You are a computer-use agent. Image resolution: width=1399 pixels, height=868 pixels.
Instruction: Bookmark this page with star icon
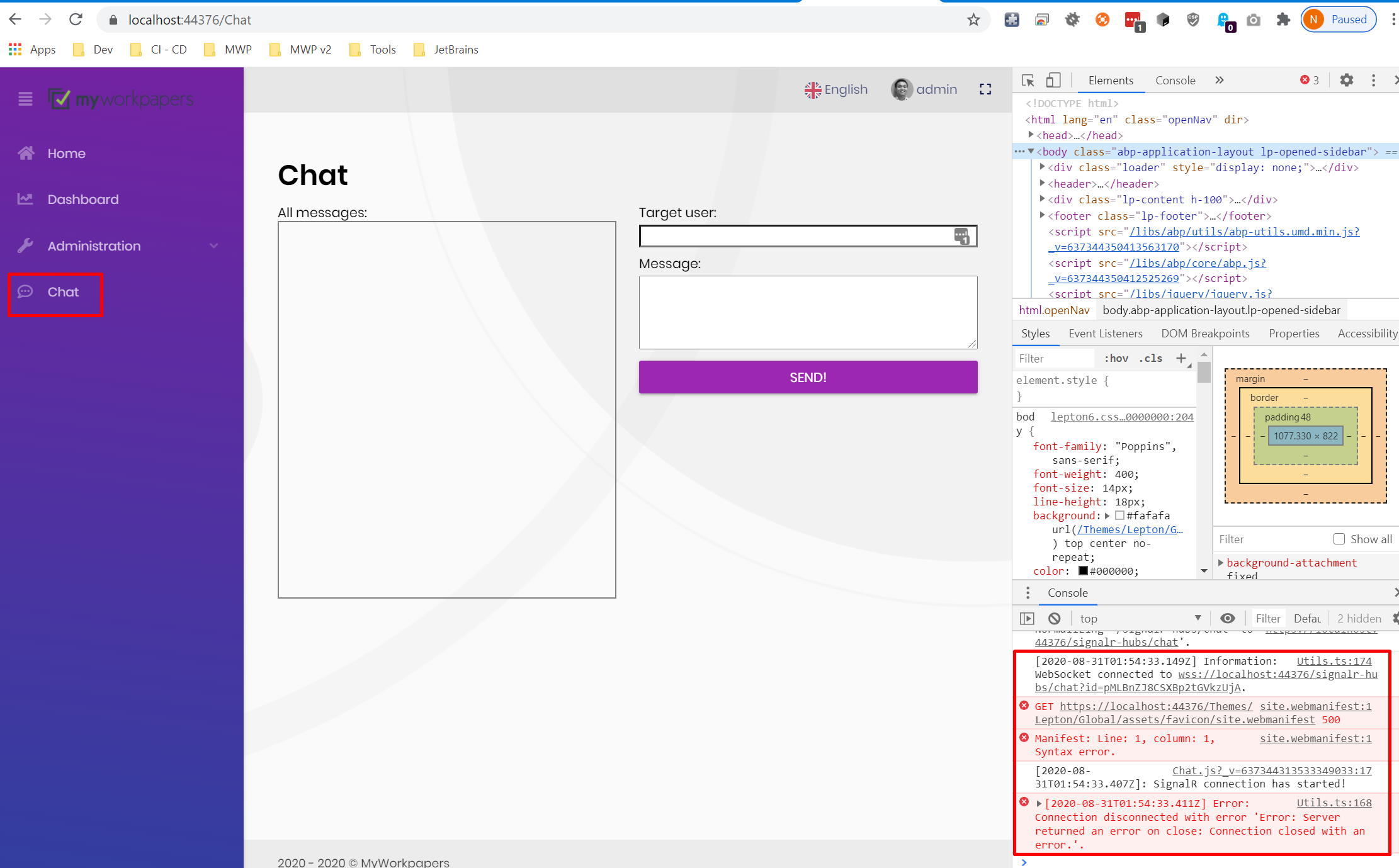(x=973, y=20)
